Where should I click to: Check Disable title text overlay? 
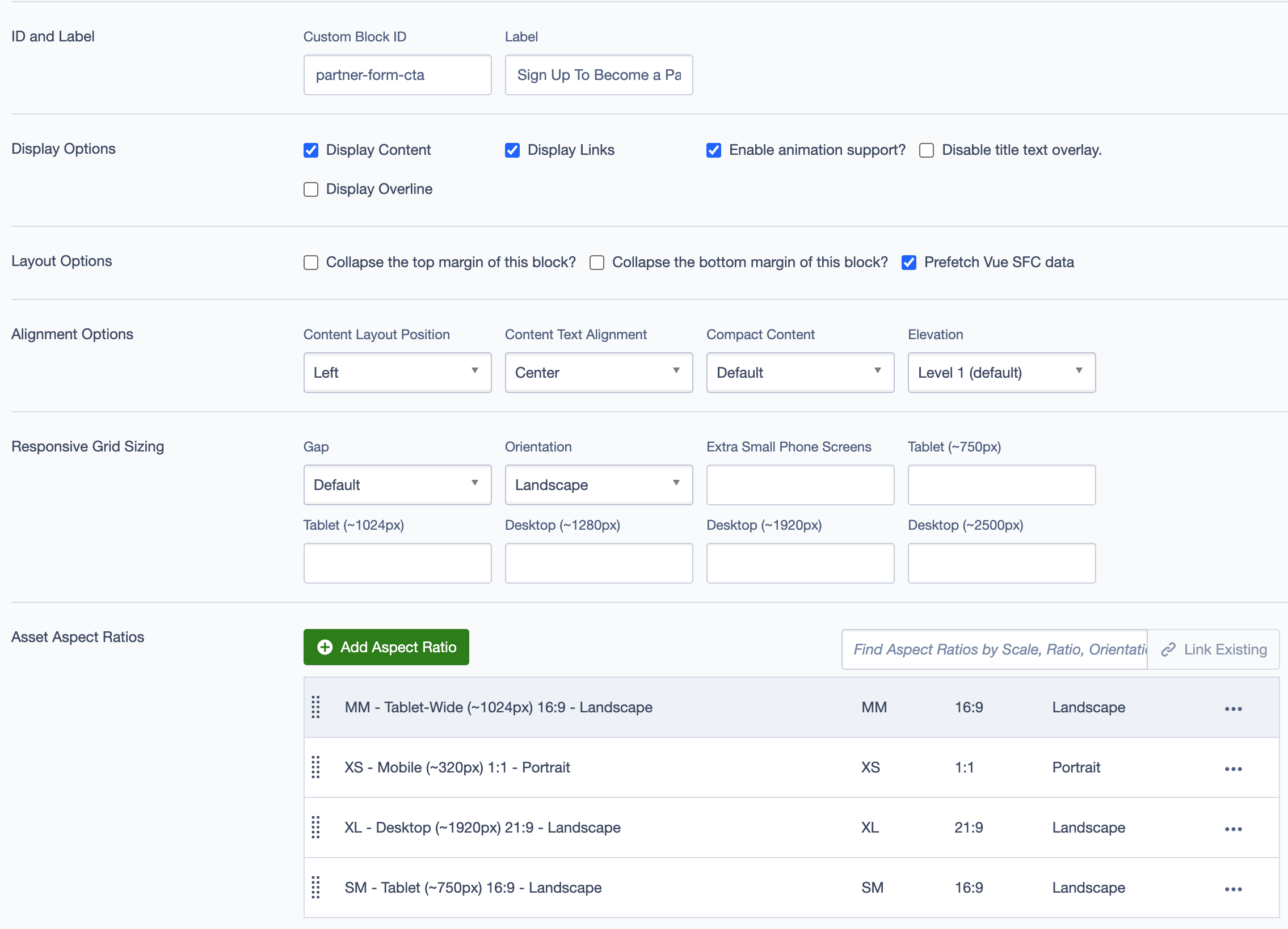926,150
